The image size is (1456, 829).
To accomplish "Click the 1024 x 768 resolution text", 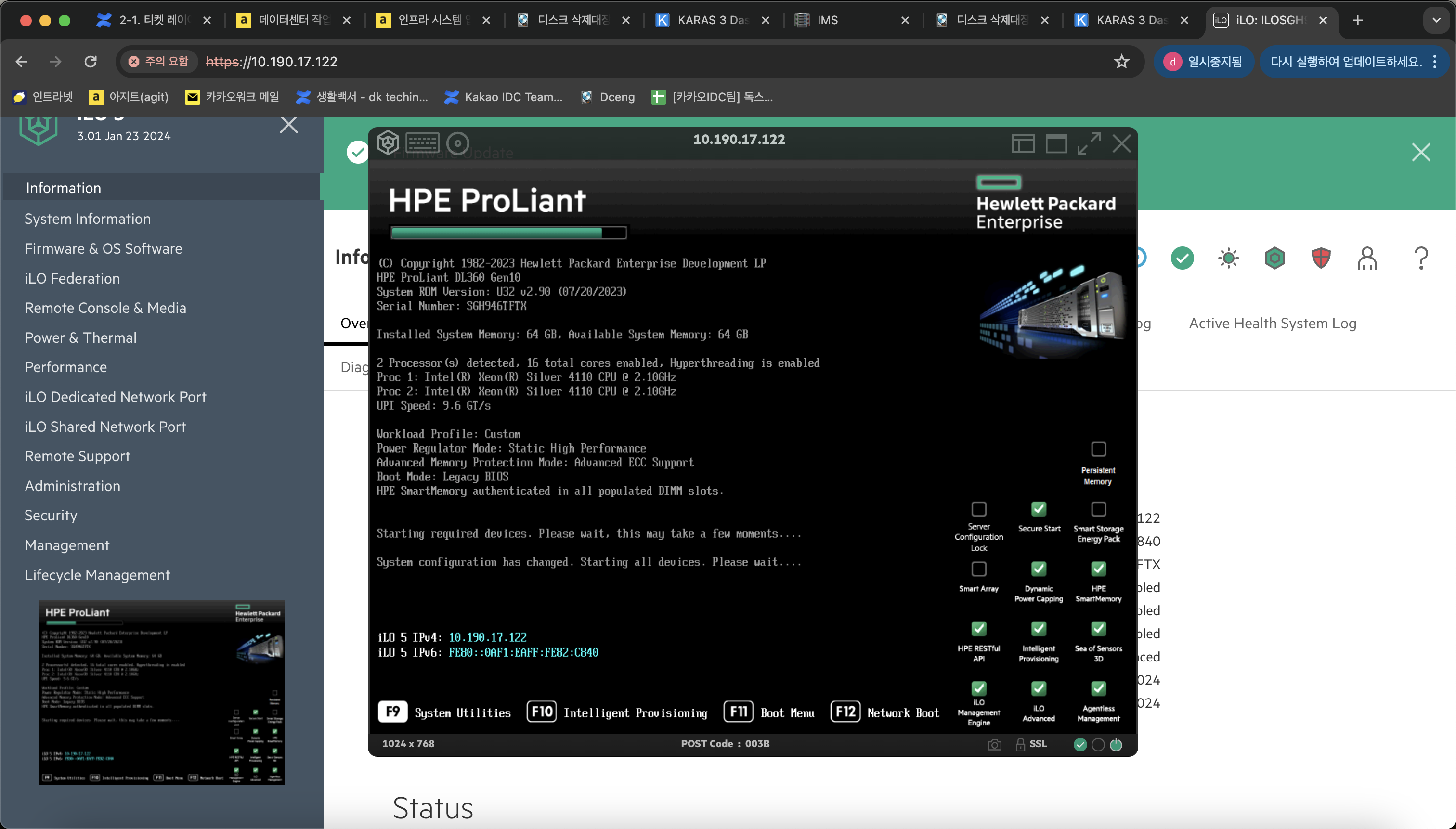I will 408,744.
